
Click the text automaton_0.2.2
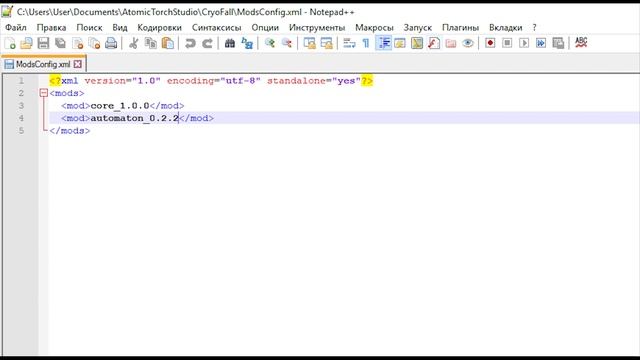tap(135, 118)
